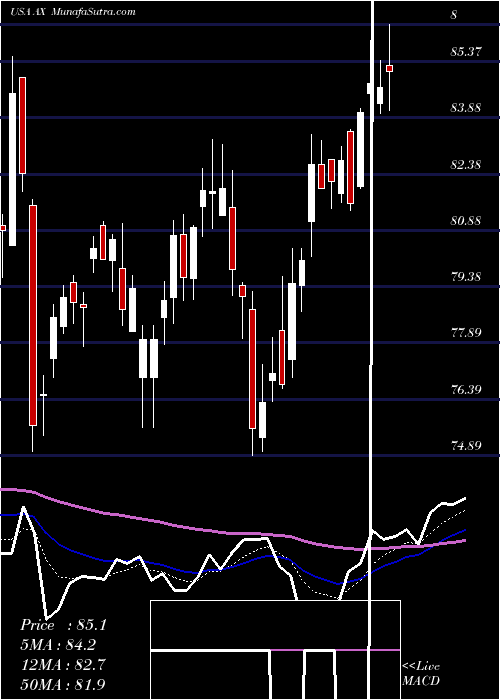500x700 pixels.
Task: Select the 83.88 price axis label
Action: pos(466,108)
